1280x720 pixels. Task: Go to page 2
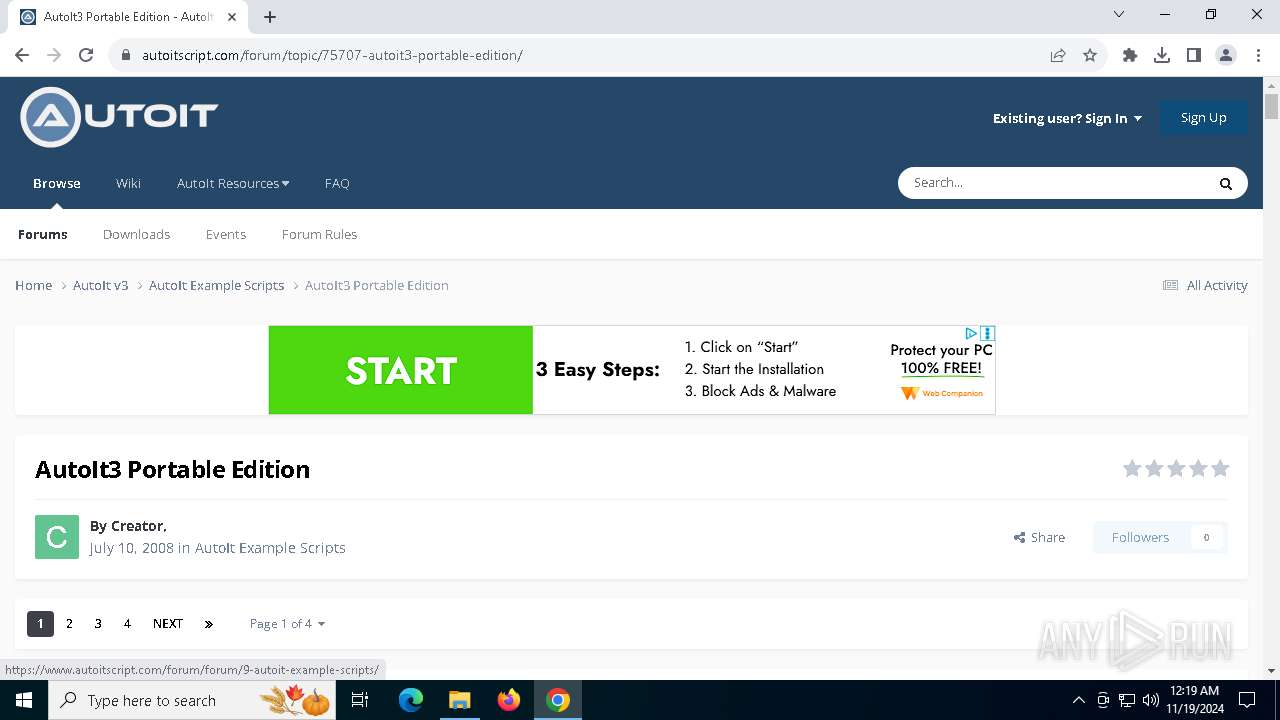(69, 624)
